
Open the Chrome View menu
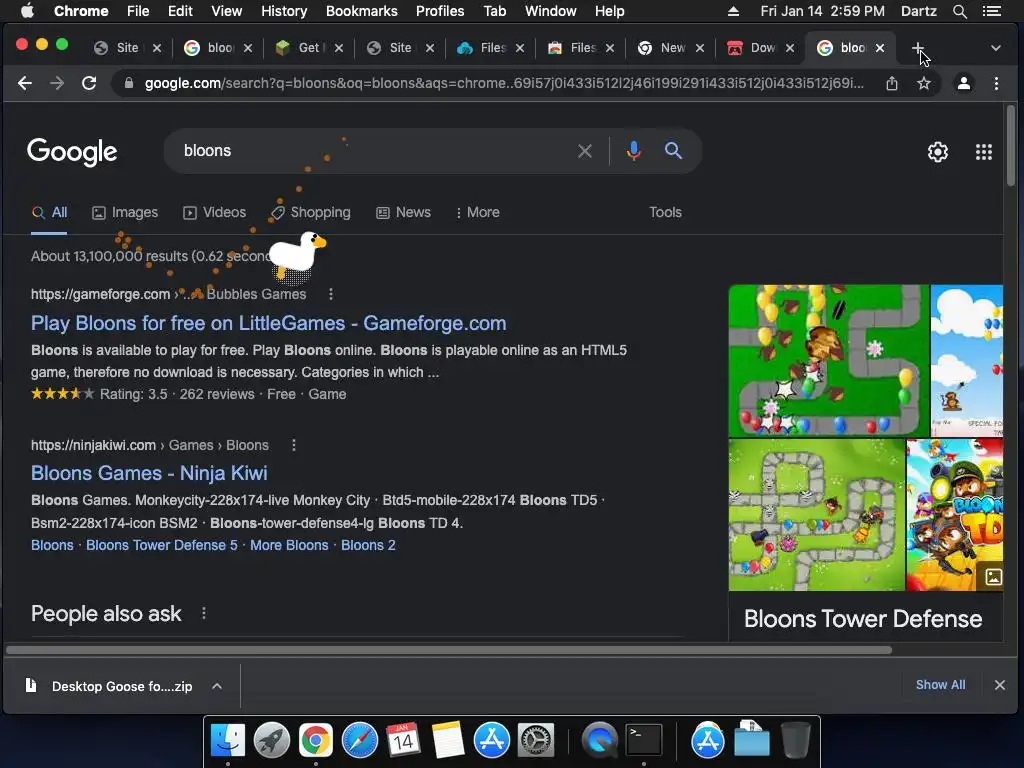pos(226,11)
